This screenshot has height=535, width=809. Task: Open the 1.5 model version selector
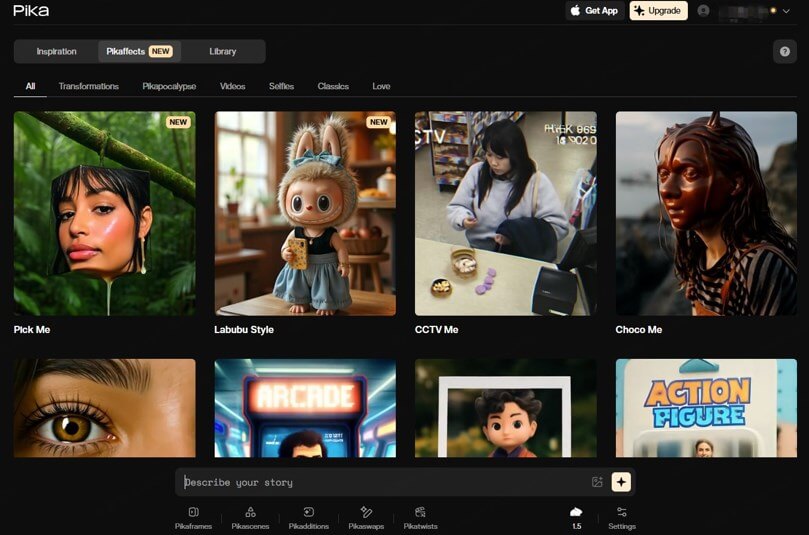coord(576,517)
